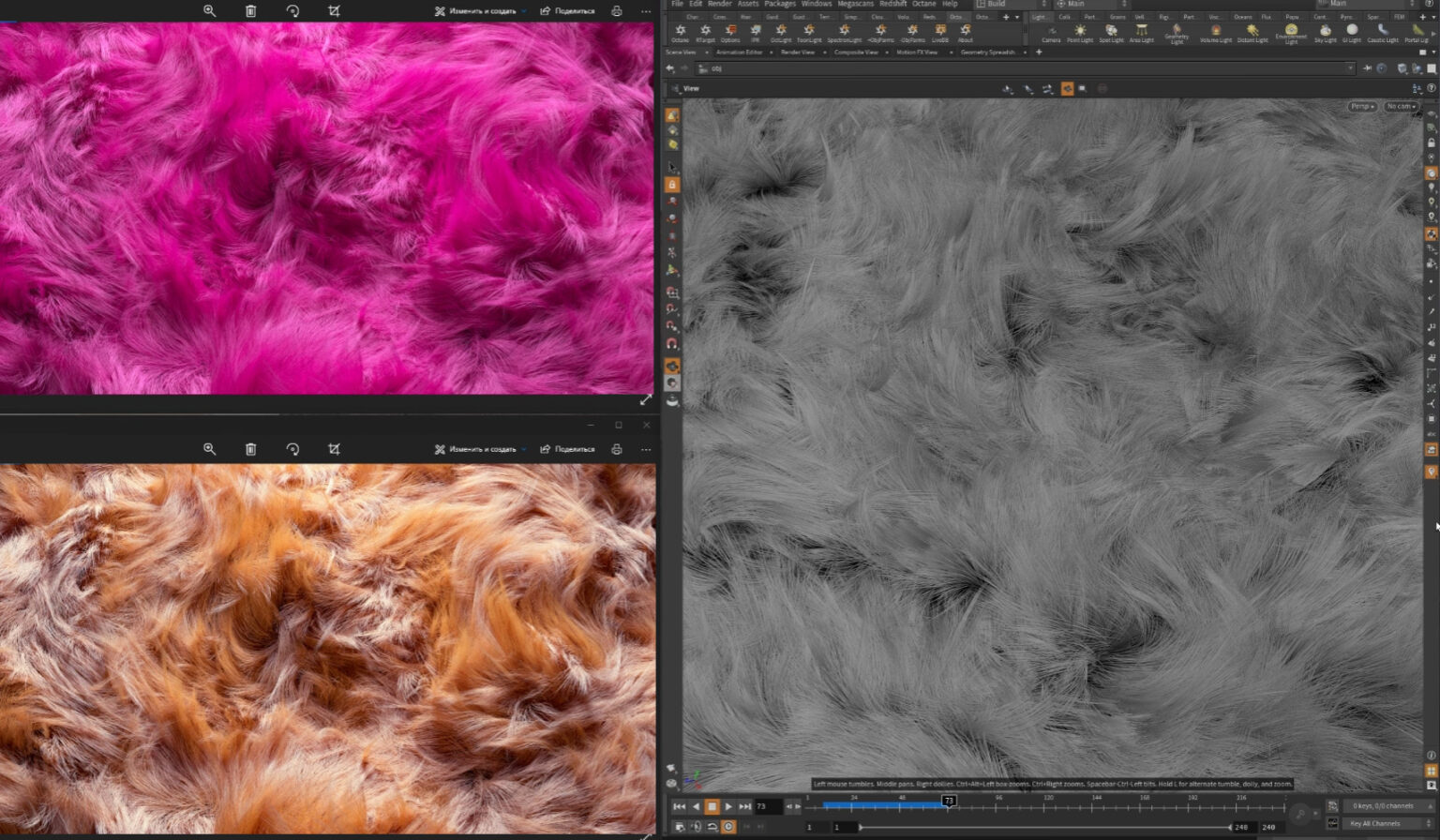Delete the orange fur photo
This screenshot has width=1440, height=840.
(x=250, y=449)
